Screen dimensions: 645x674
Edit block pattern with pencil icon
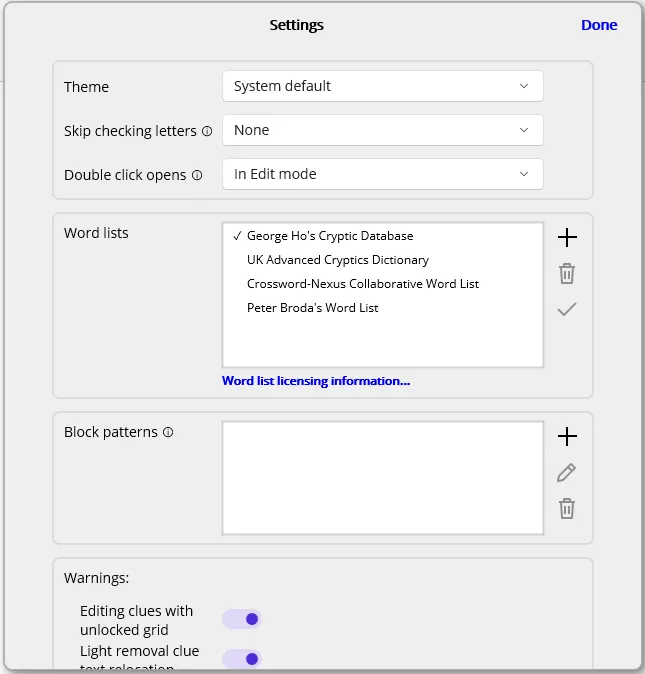(x=566, y=473)
